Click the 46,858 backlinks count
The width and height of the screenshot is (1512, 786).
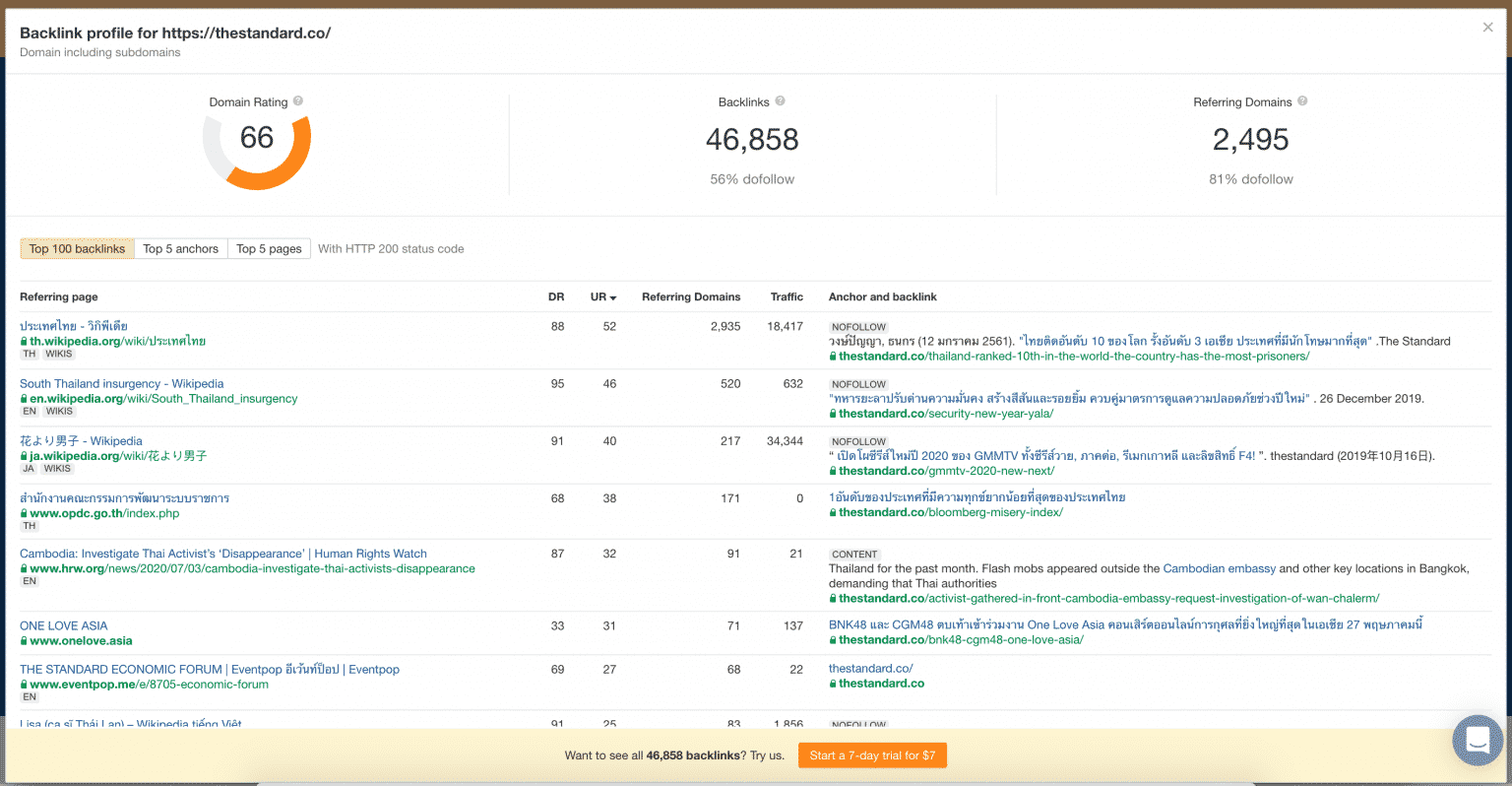[752, 140]
